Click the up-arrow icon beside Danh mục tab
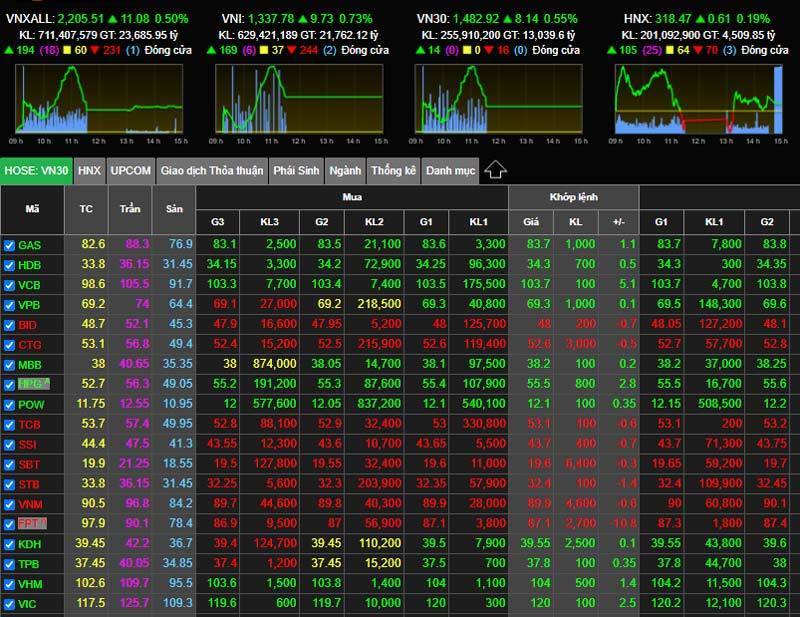The image size is (800, 617). [x=495, y=170]
